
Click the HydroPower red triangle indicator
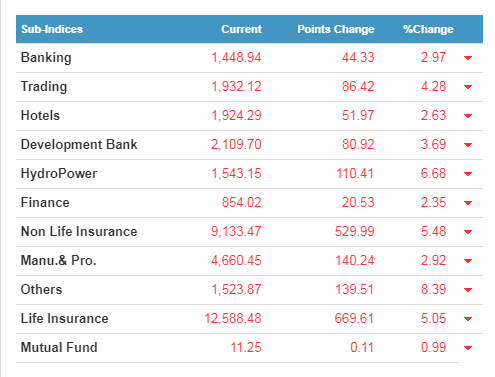(468, 174)
